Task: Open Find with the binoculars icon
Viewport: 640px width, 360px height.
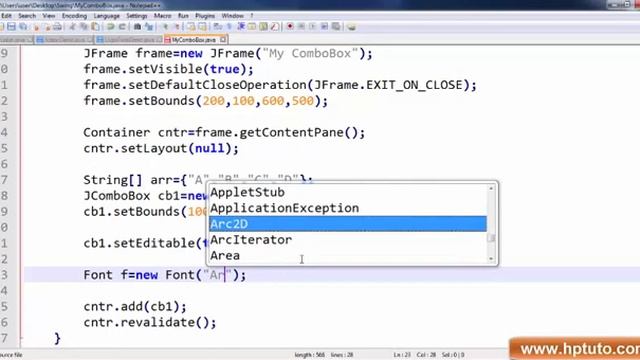Action: 137,27
